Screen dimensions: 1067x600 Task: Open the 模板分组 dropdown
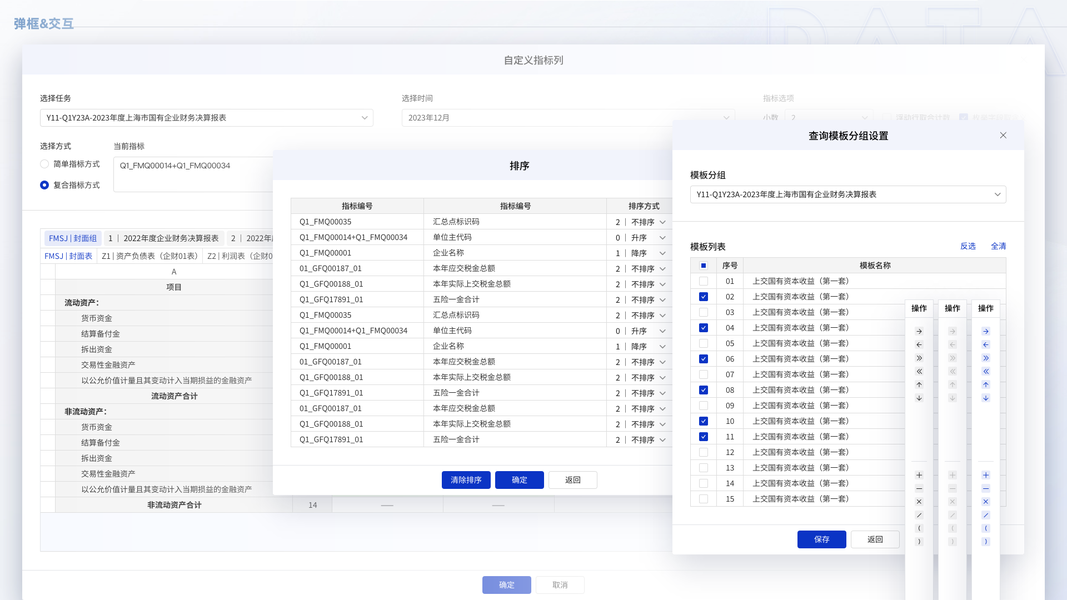[848, 195]
